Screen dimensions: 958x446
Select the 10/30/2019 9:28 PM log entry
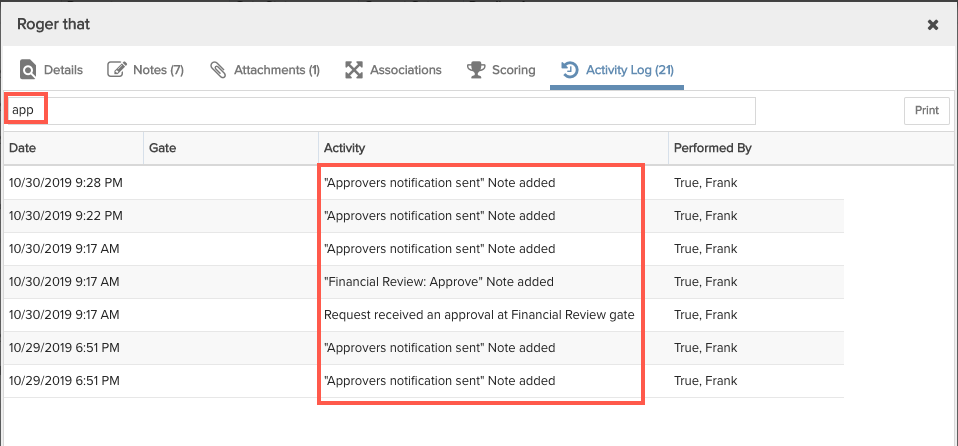tap(424, 183)
